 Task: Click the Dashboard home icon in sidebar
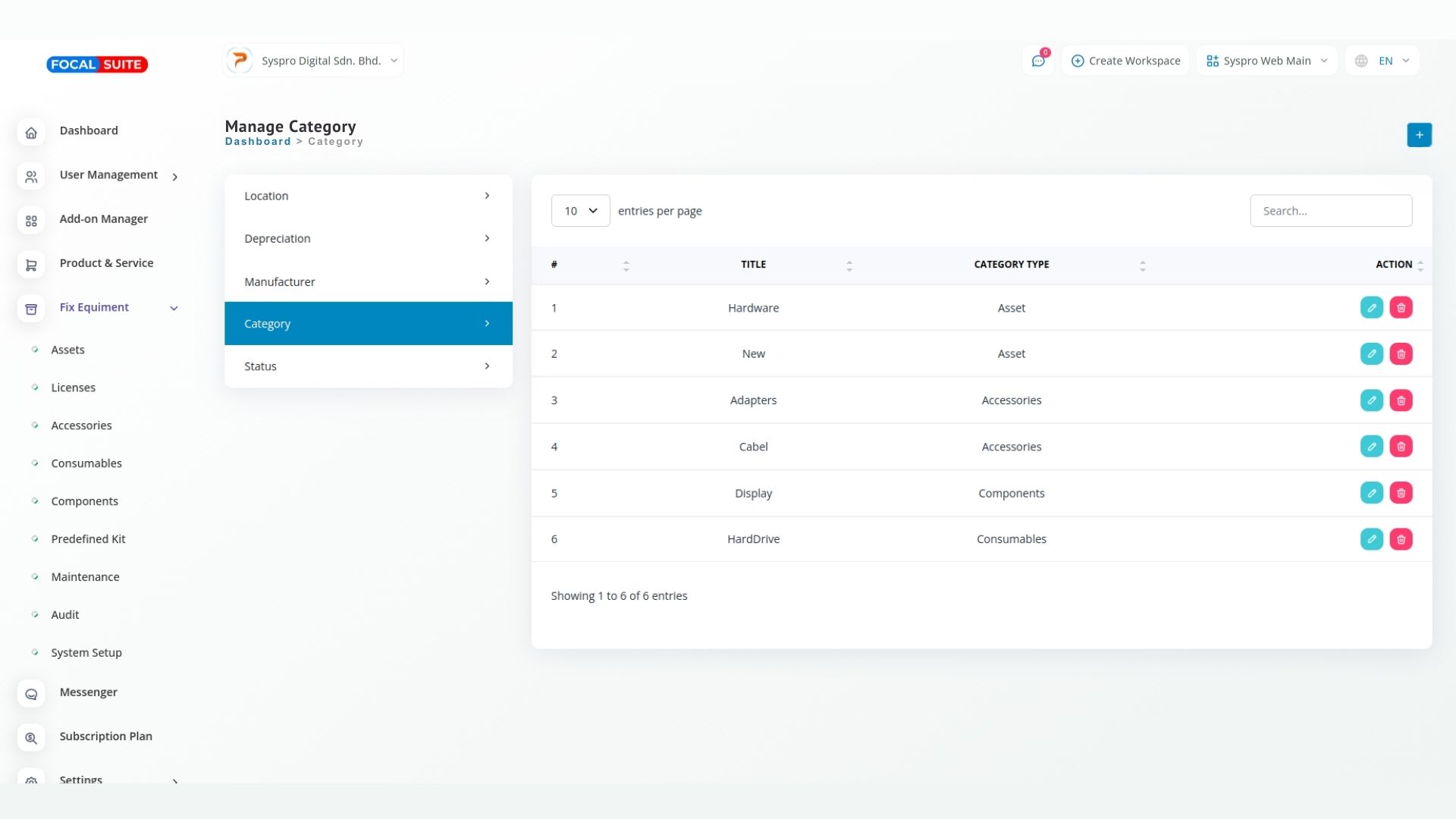point(31,132)
